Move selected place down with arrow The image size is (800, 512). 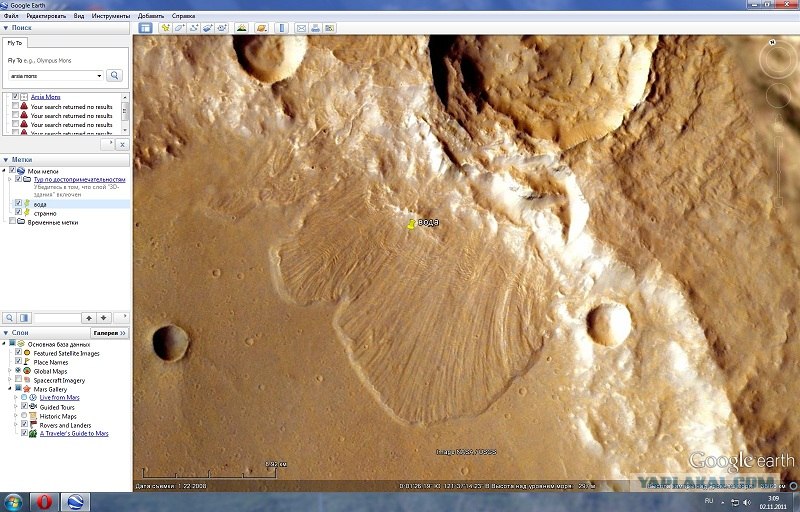(x=104, y=318)
